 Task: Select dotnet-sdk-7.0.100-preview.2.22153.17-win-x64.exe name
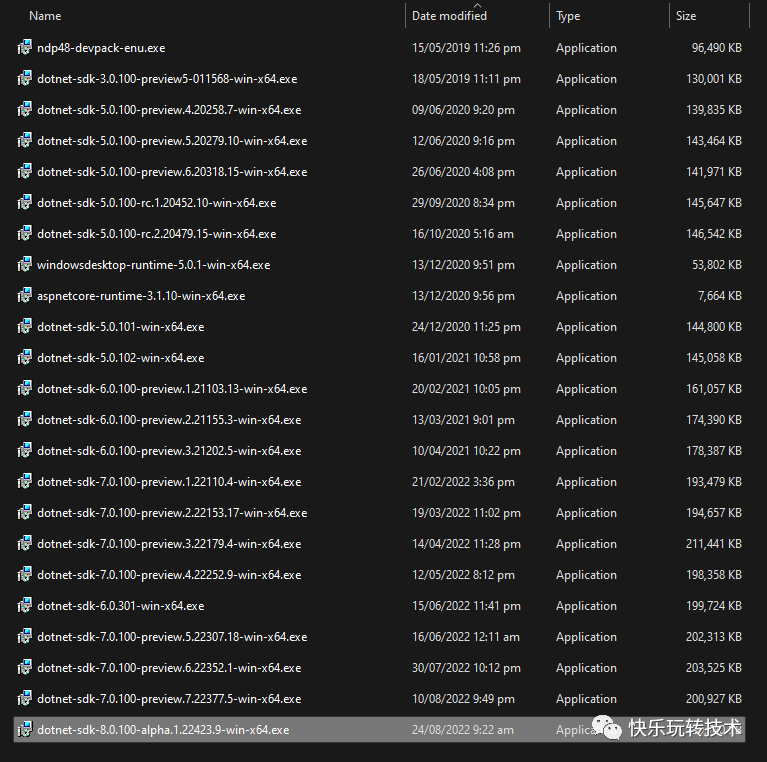[x=172, y=513]
